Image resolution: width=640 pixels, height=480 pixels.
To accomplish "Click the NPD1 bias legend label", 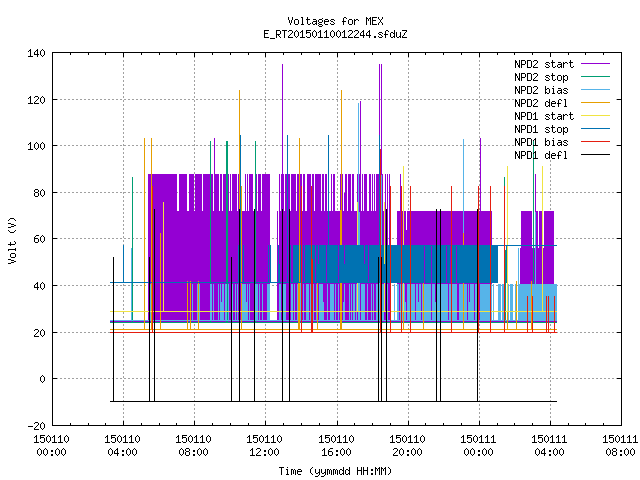I will pyautogui.click(x=541, y=142).
